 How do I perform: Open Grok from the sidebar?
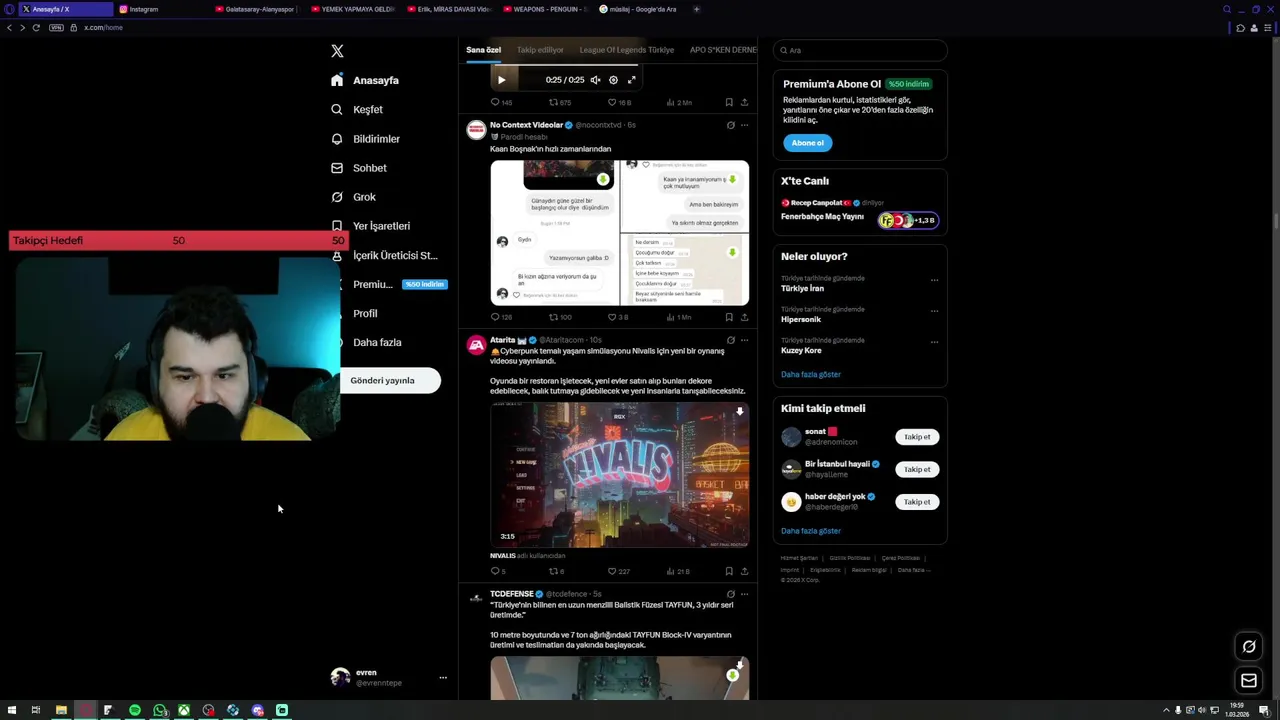(x=353, y=197)
